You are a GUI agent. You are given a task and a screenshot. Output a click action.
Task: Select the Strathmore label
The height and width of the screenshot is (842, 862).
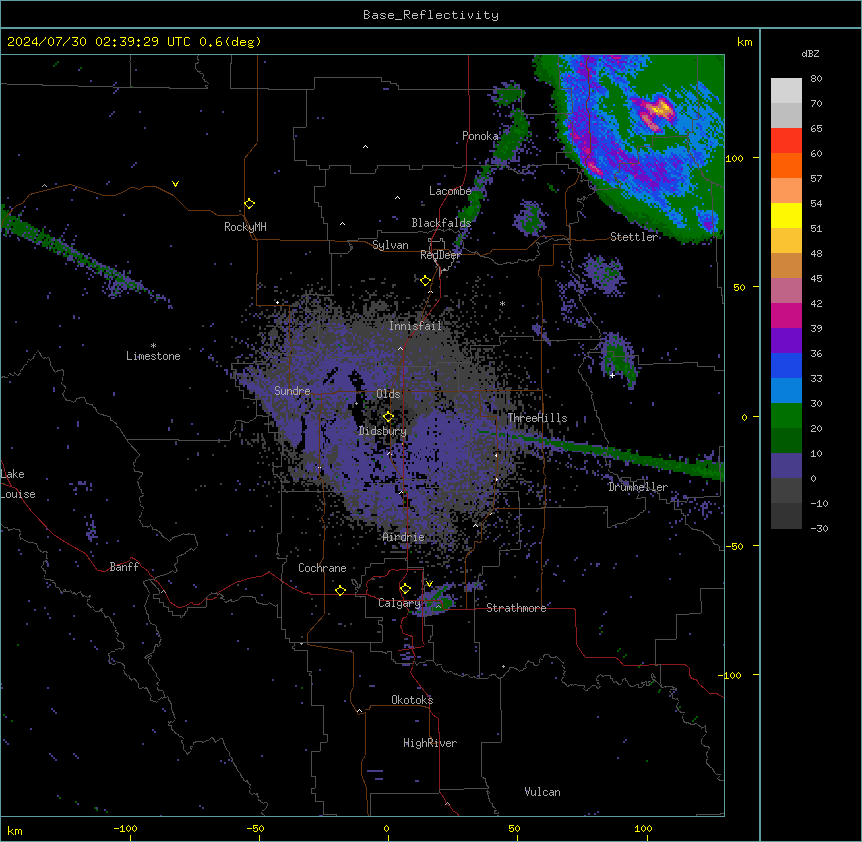[516, 608]
